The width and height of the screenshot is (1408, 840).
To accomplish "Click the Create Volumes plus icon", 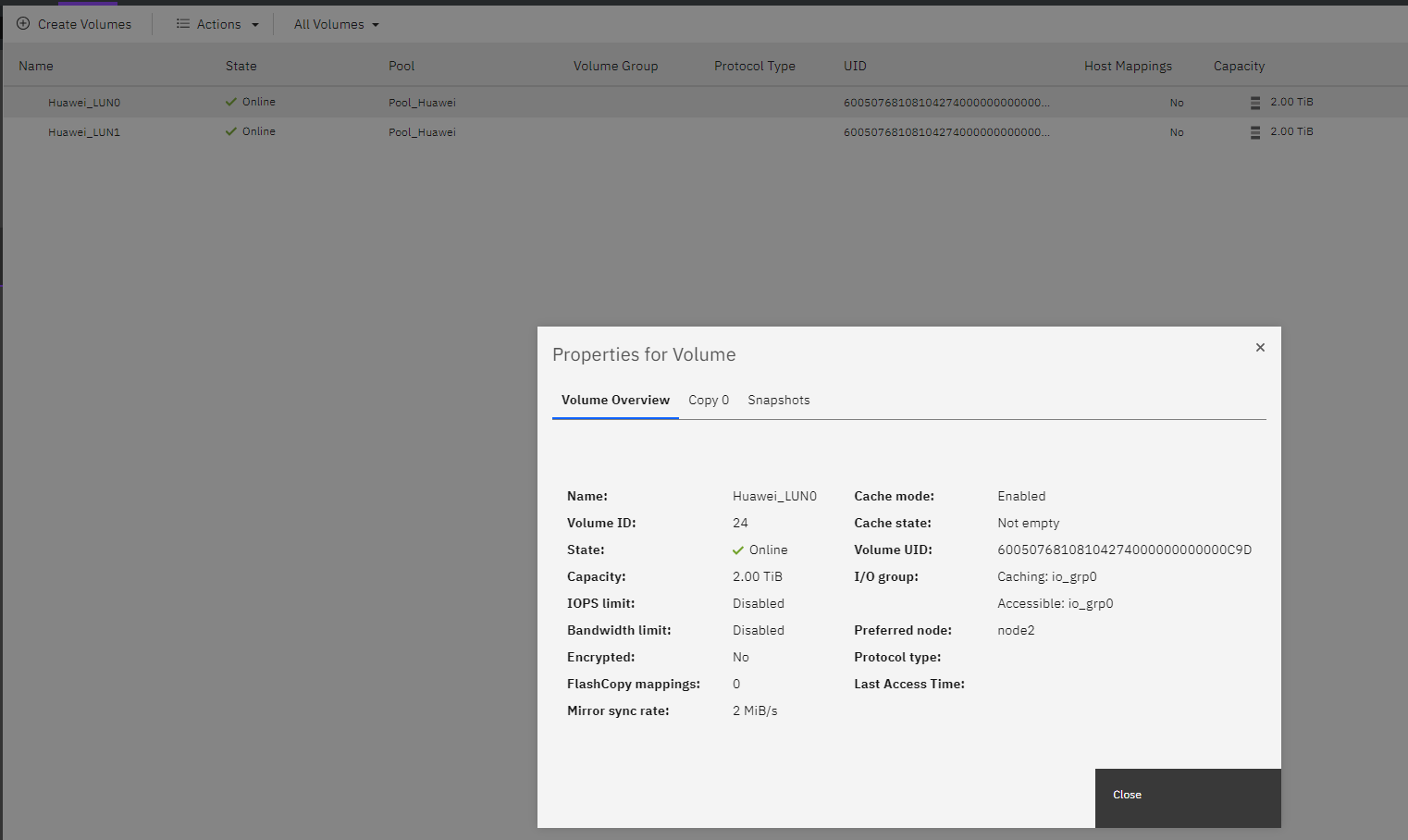I will coord(23,24).
